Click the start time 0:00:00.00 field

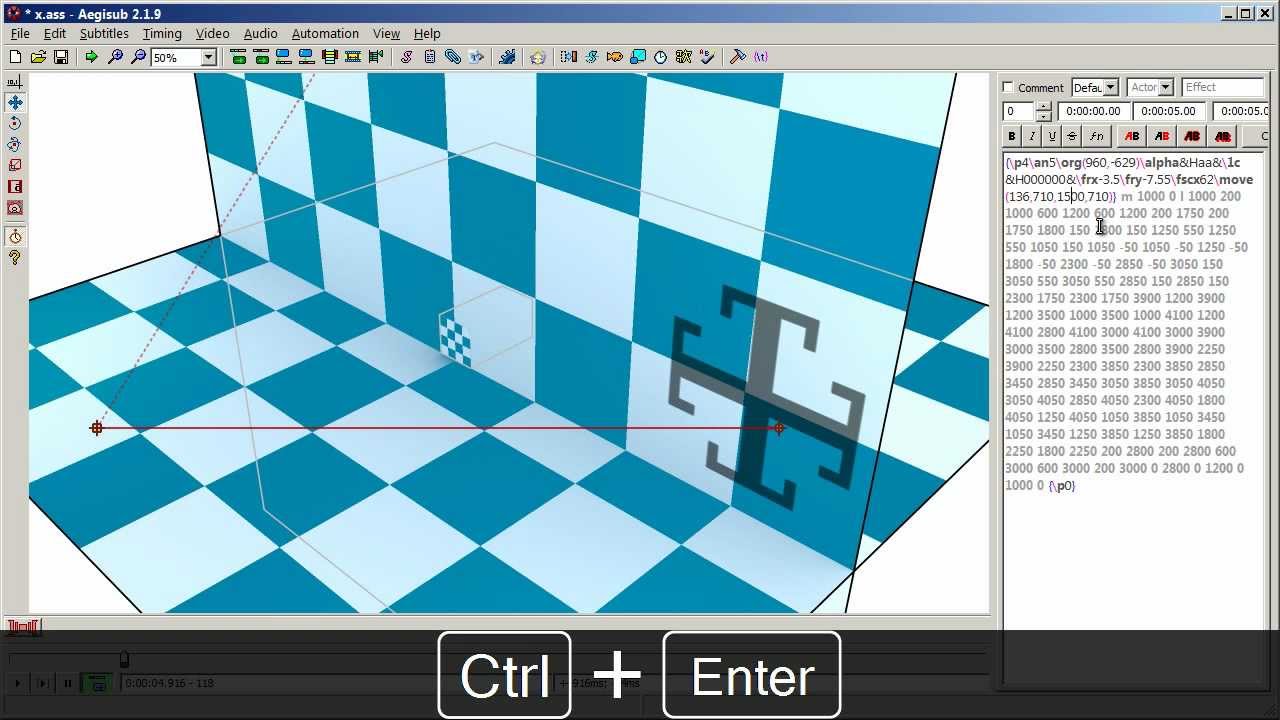point(1095,111)
